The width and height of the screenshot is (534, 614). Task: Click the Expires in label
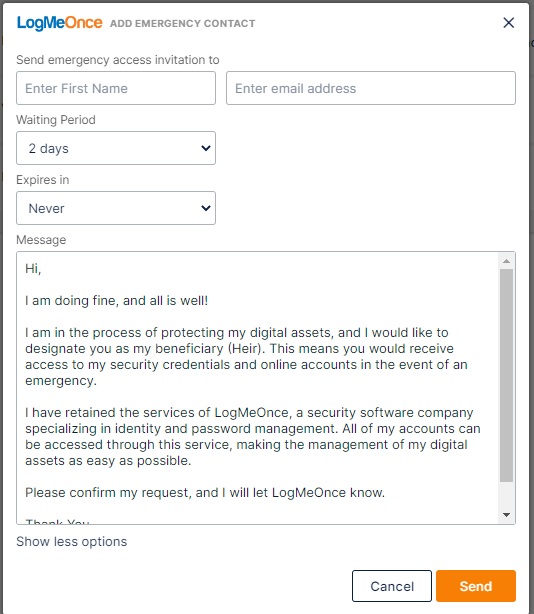[x=43, y=180]
